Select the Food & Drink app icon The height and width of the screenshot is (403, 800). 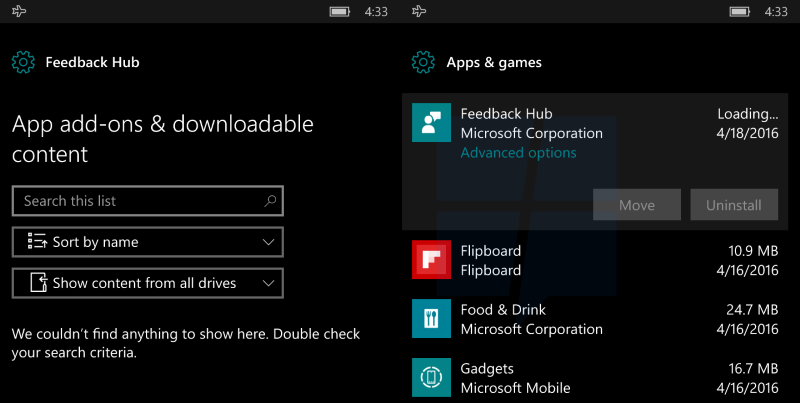click(431, 319)
